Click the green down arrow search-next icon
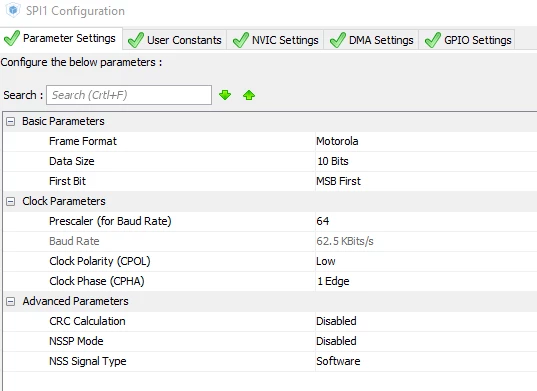Image resolution: width=537 pixels, height=391 pixels. (x=225, y=95)
